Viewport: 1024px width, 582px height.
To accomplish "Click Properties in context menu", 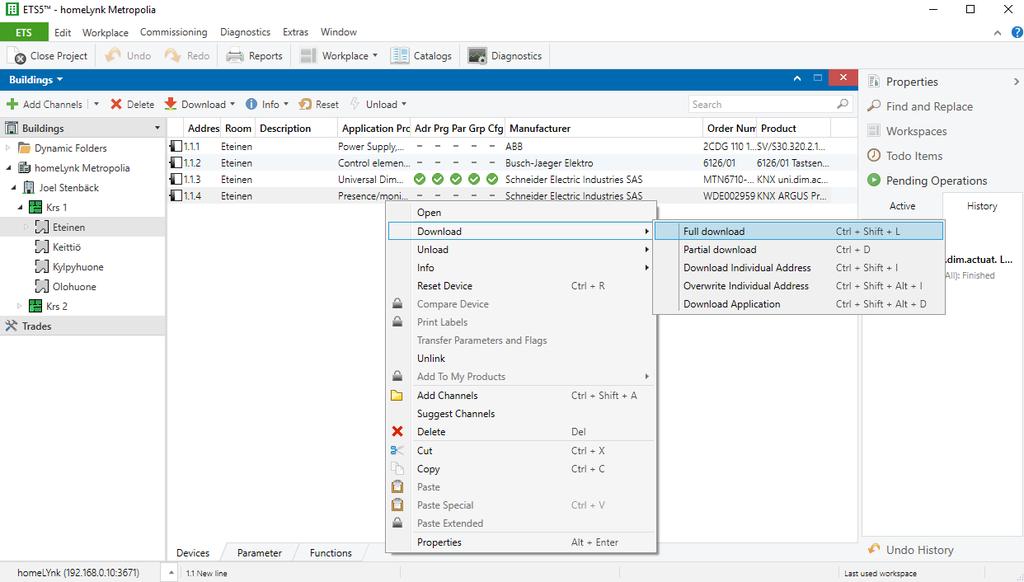I will (521, 542).
